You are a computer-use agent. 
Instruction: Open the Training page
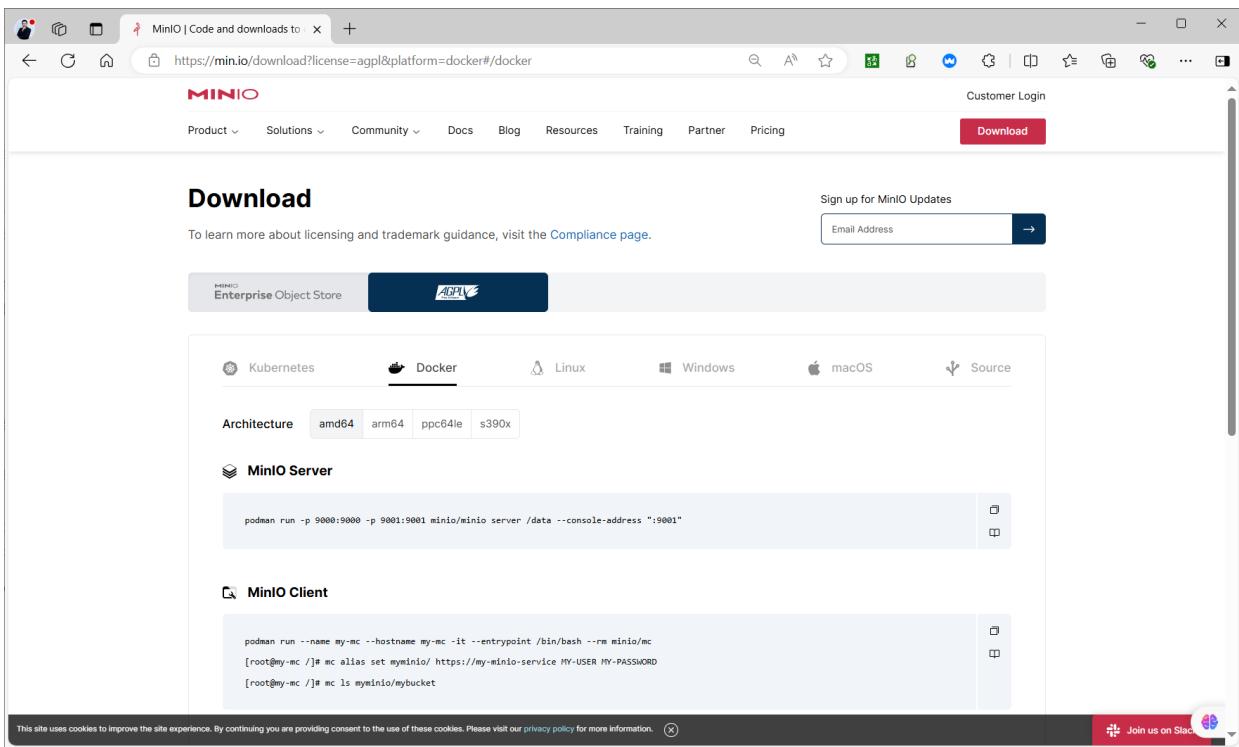[x=643, y=130]
